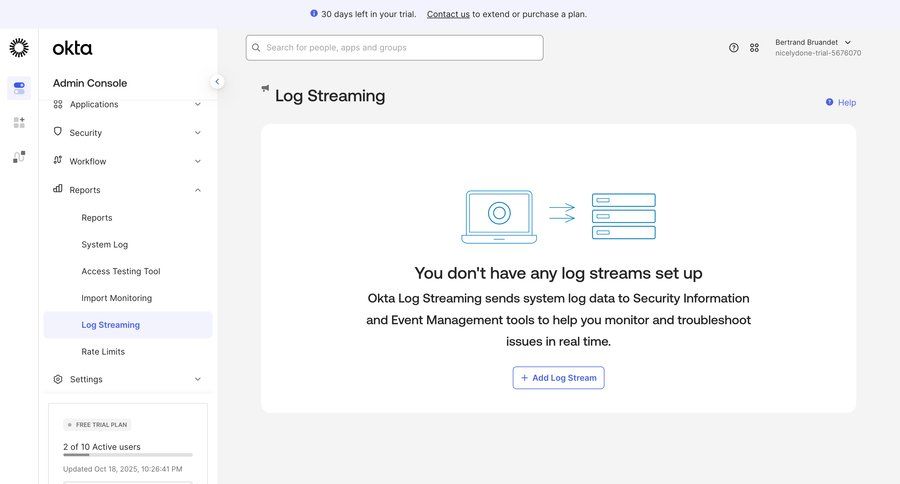Open the Reports submenu item
Image resolution: width=900 pixels, height=484 pixels.
tap(97, 218)
